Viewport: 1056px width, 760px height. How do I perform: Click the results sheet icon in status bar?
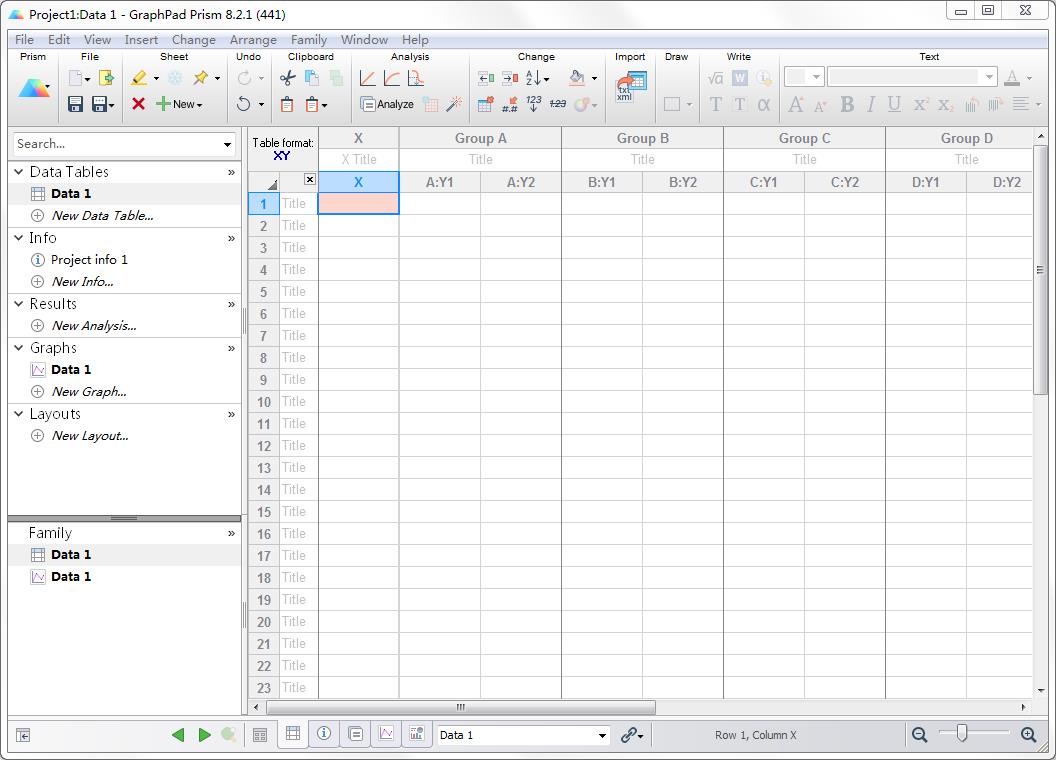(356, 734)
